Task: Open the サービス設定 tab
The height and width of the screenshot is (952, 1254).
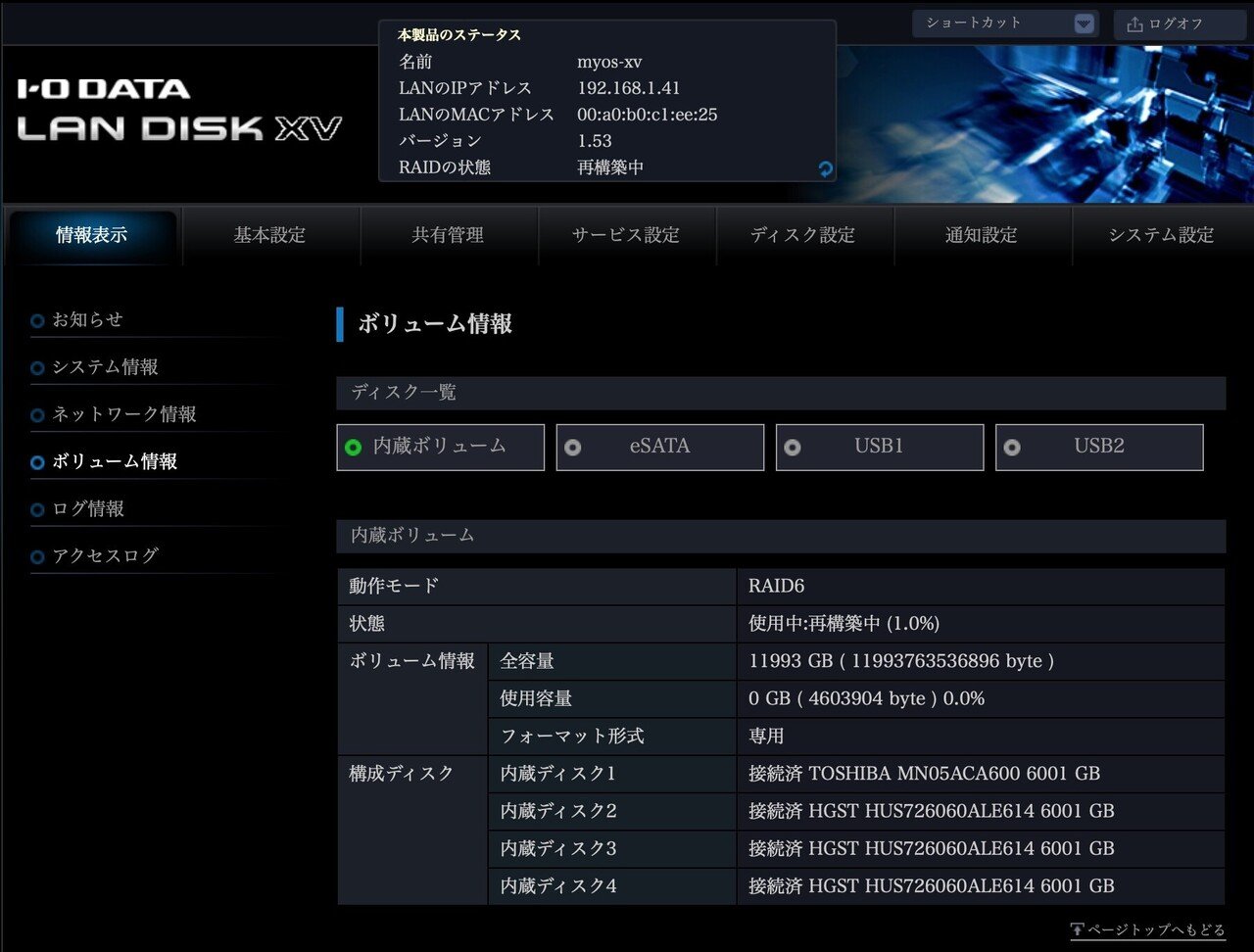Action: pos(626,235)
